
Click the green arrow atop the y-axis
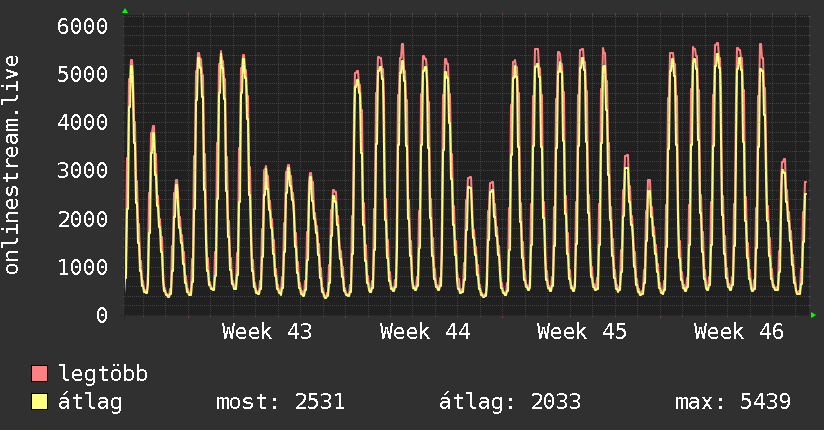(x=125, y=11)
